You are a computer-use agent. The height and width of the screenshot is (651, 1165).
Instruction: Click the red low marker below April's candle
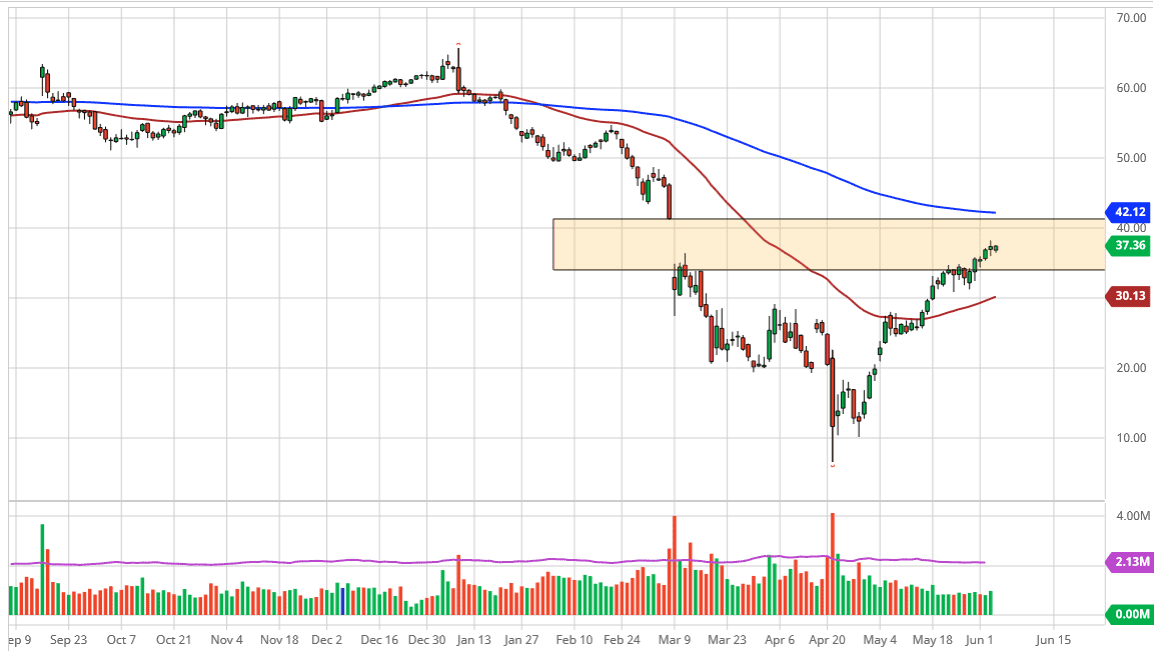(x=832, y=465)
